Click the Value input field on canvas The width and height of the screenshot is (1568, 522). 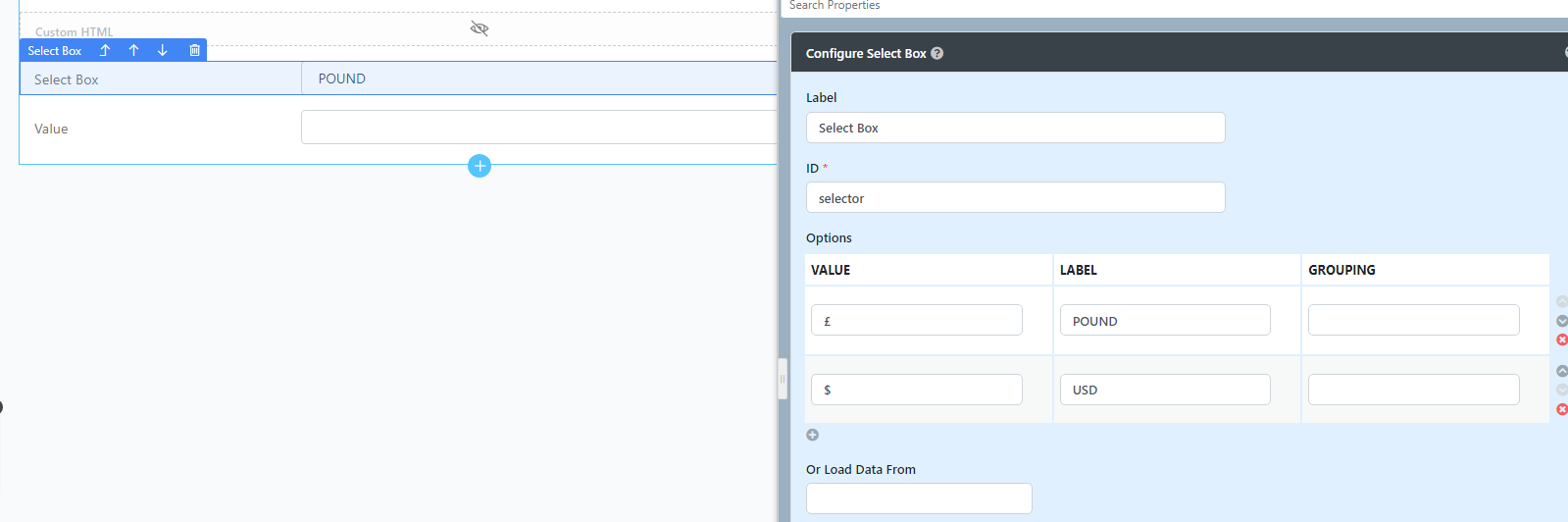coord(539,128)
